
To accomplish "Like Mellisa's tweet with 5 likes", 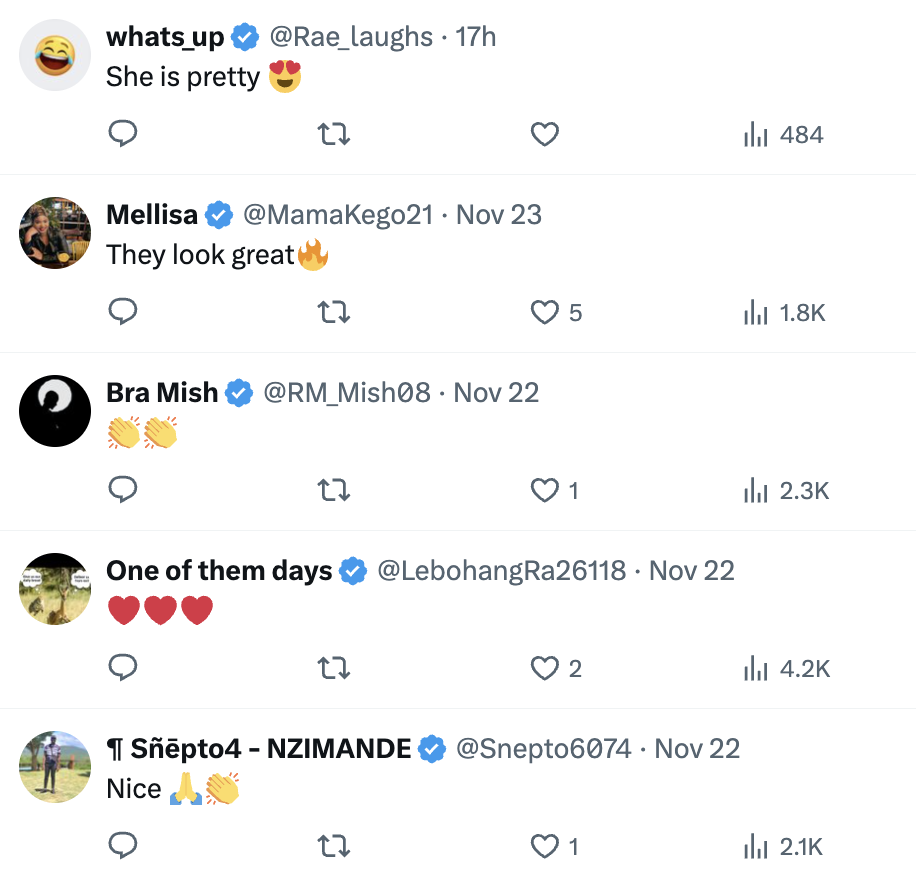I will click(x=544, y=312).
